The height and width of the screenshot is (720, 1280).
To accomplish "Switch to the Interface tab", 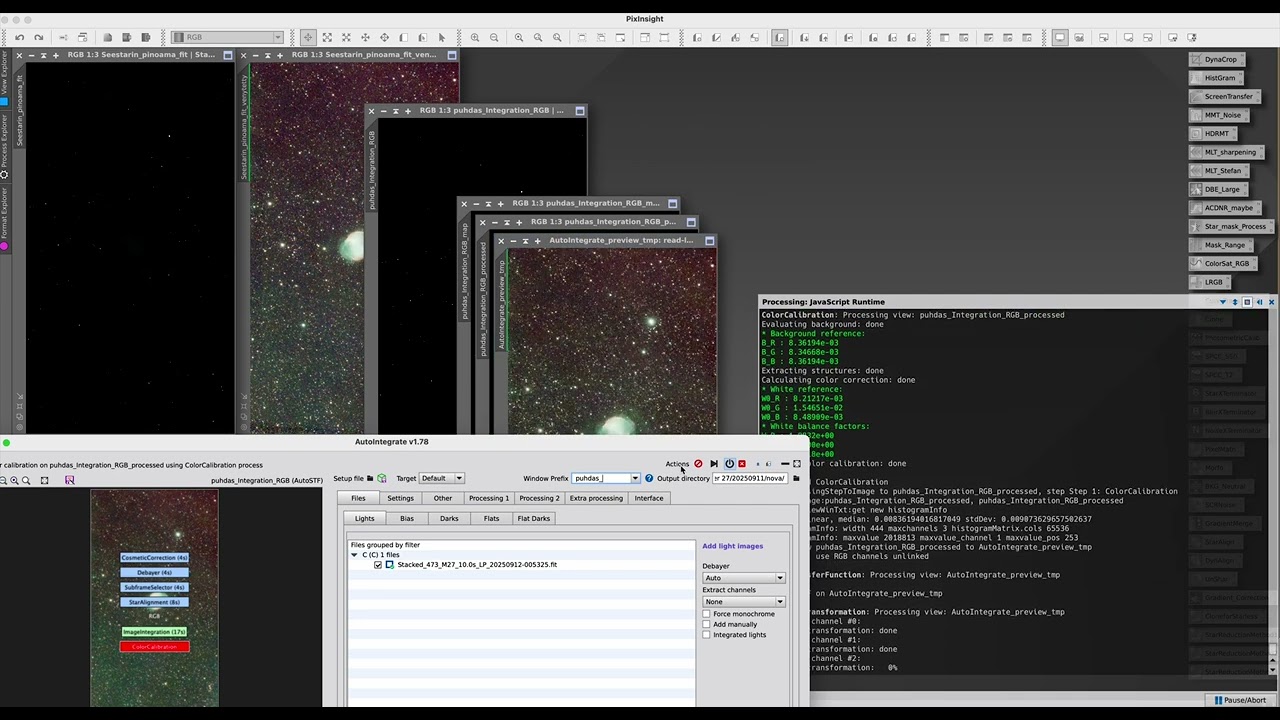I will pyautogui.click(x=649, y=498).
